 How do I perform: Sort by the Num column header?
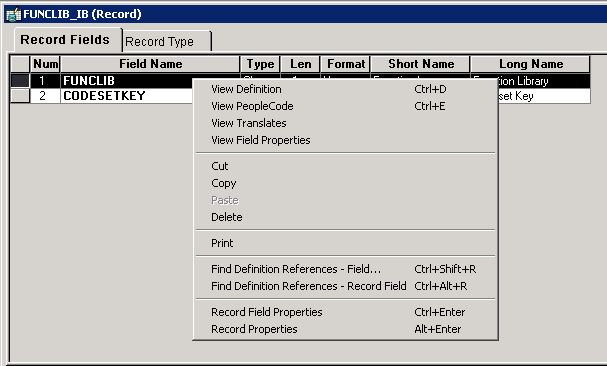(45, 64)
